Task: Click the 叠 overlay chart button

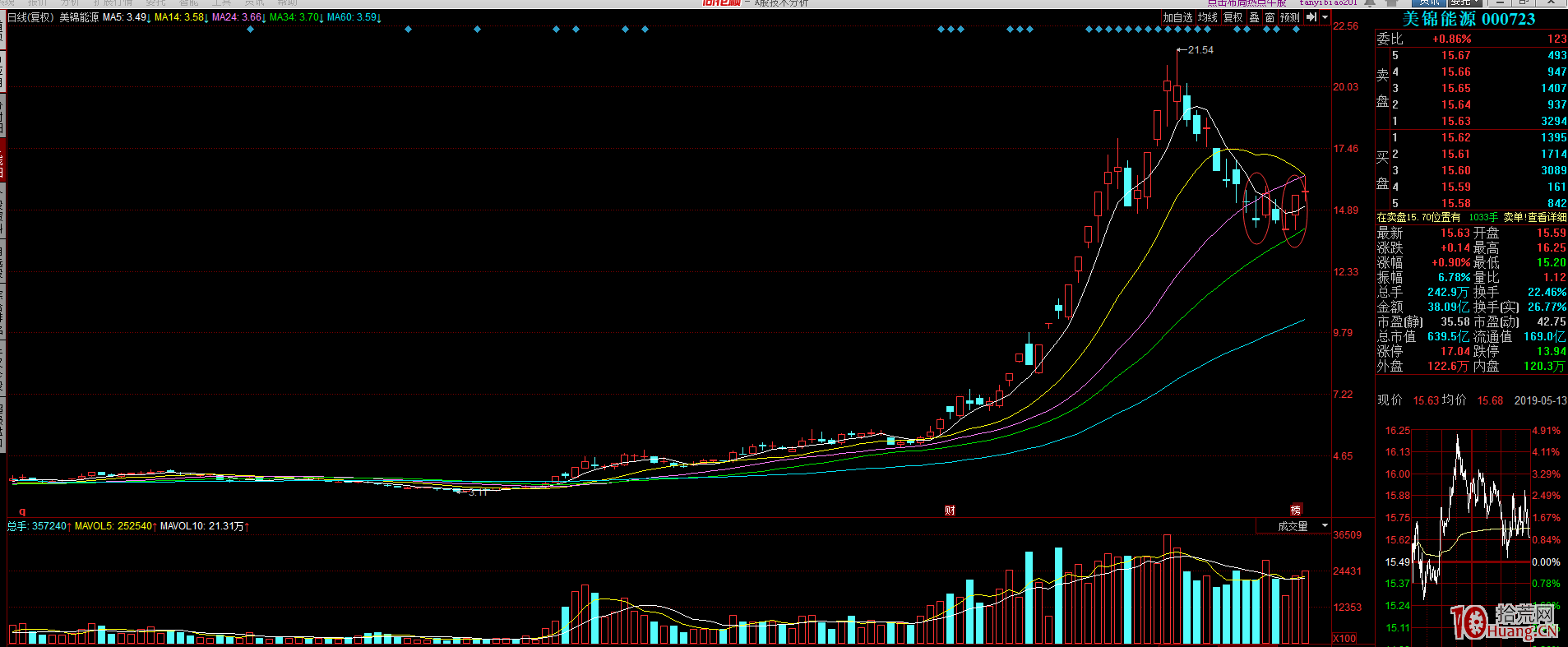Action: 1255,17
